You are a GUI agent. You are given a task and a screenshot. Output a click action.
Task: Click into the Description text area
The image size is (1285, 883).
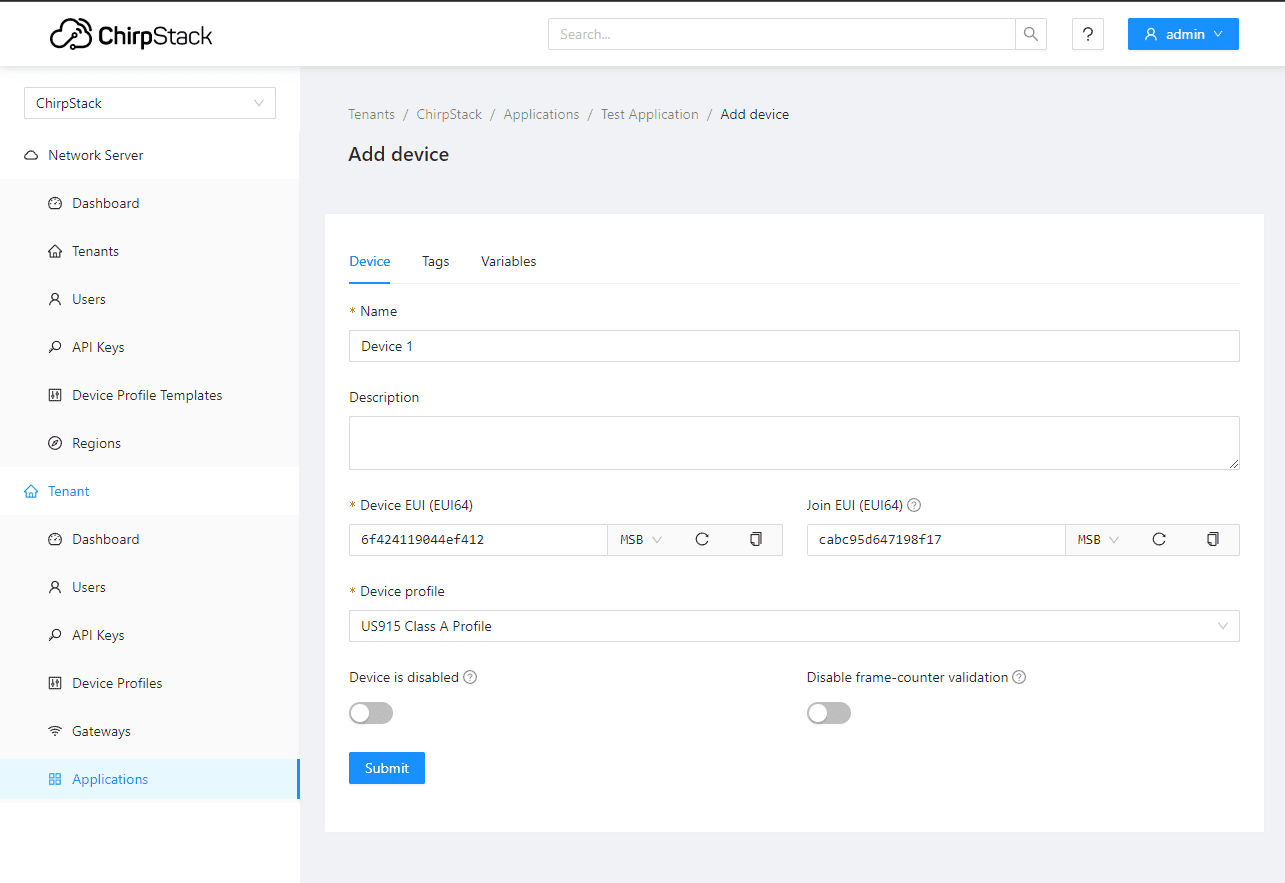794,443
